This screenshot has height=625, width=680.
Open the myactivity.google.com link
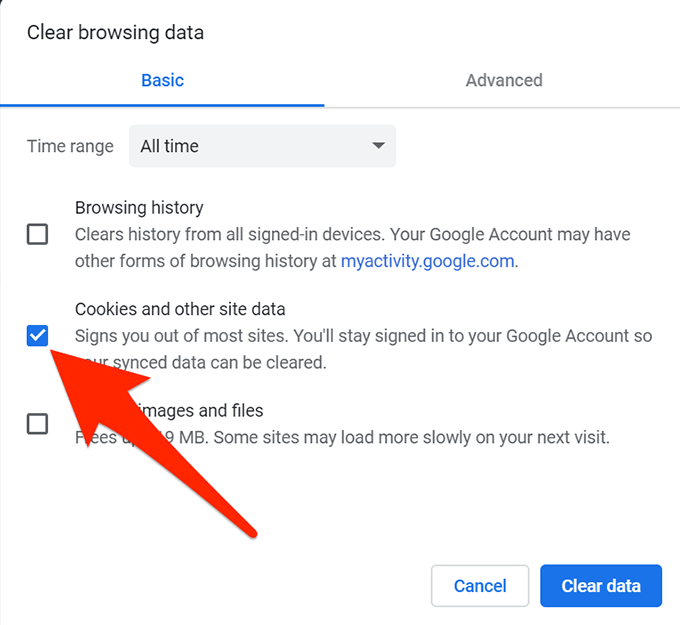(x=427, y=262)
